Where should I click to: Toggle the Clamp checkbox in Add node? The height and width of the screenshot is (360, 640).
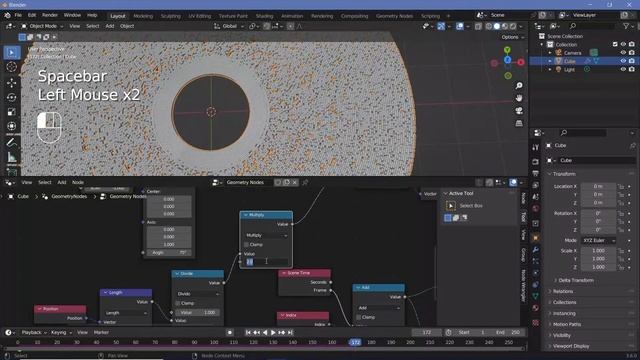pos(359,317)
